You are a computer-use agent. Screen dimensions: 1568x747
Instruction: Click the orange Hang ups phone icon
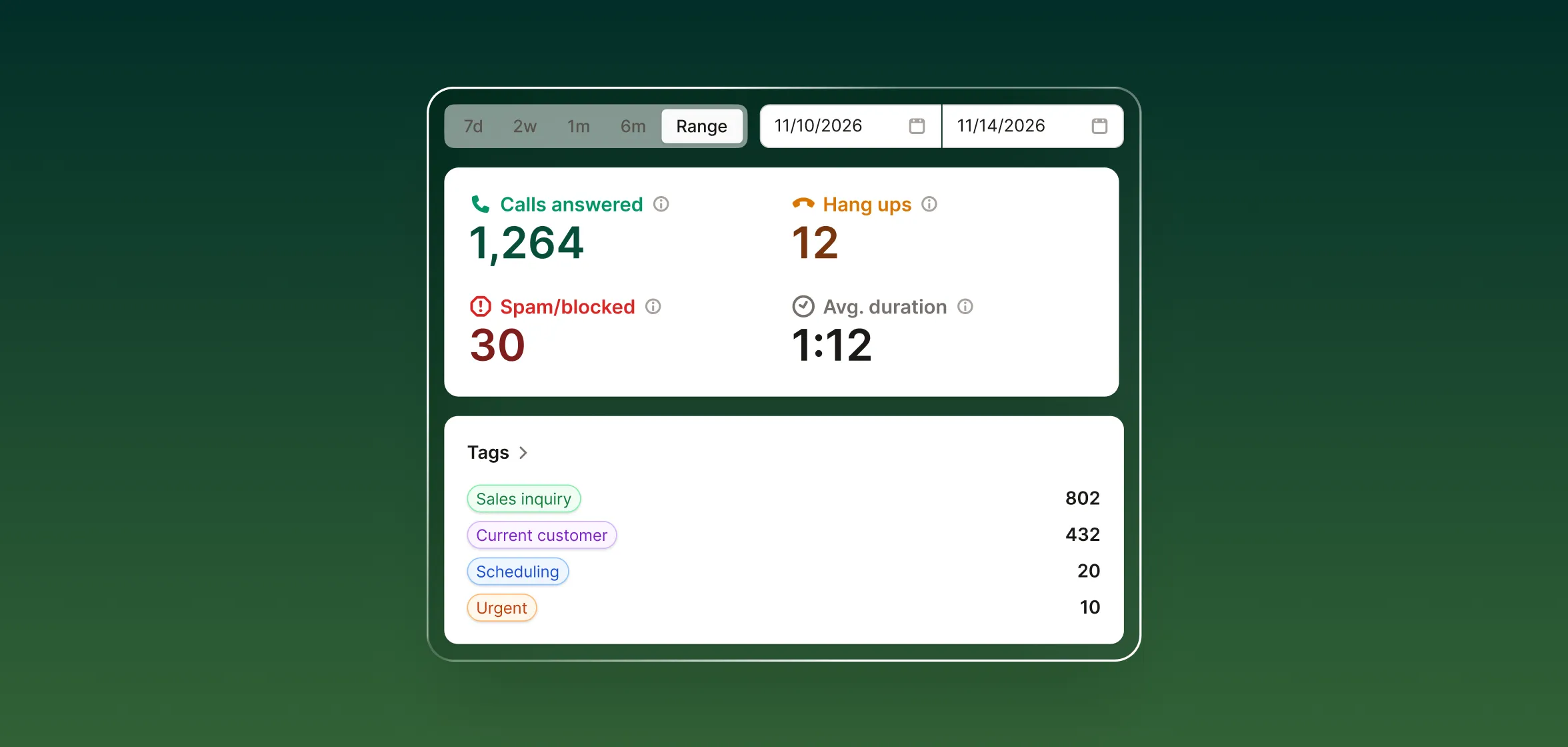pos(803,203)
